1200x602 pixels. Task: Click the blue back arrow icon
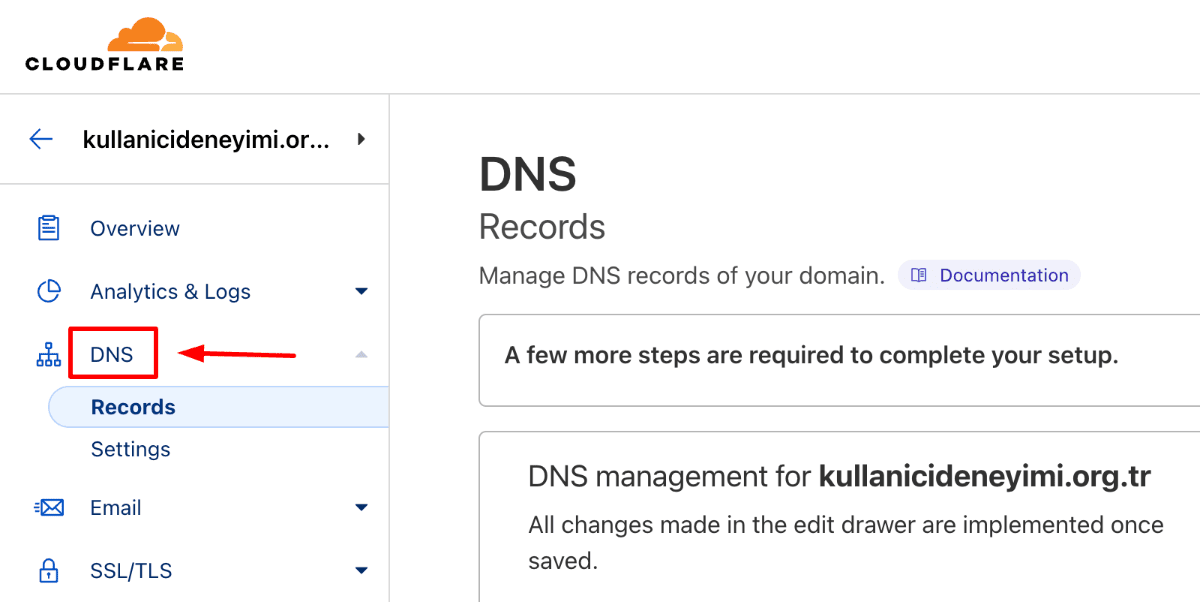[41, 139]
